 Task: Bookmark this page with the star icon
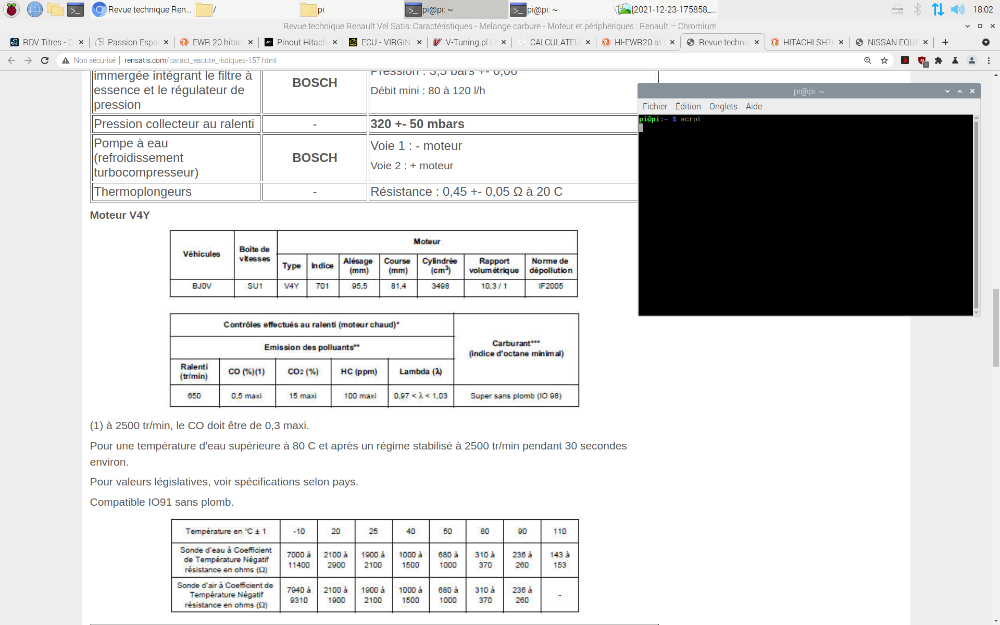pyautogui.click(x=885, y=60)
